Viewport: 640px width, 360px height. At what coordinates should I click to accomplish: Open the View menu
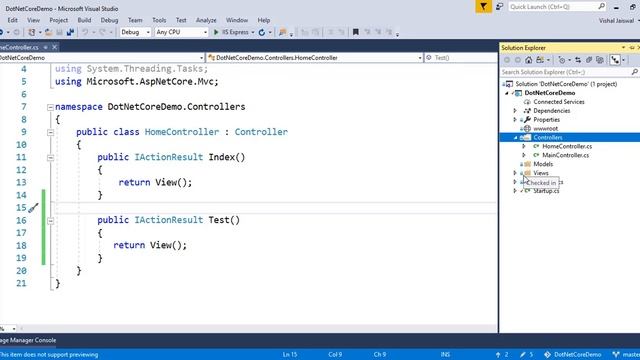click(33, 20)
